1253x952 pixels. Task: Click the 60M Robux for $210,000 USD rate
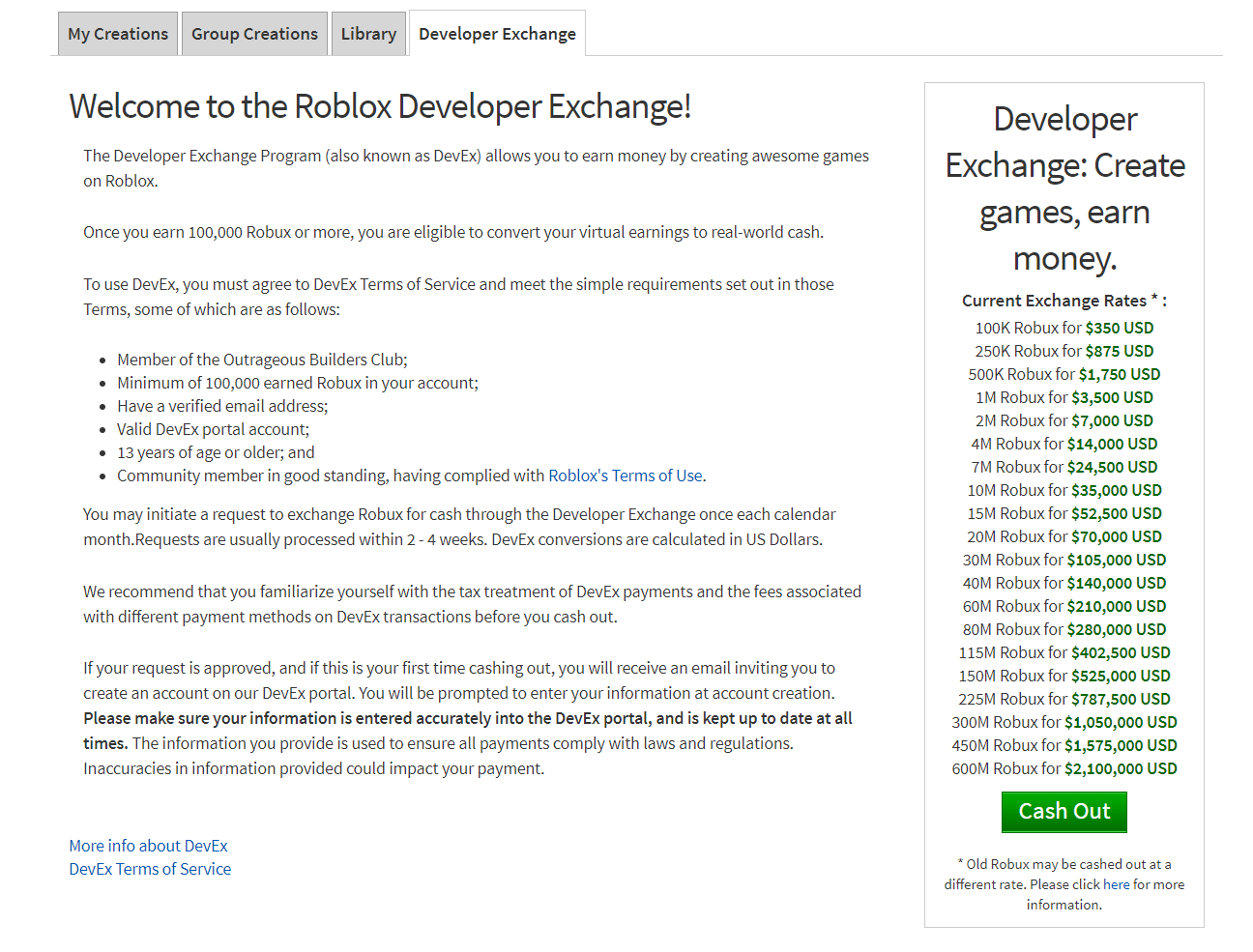[1064, 606]
